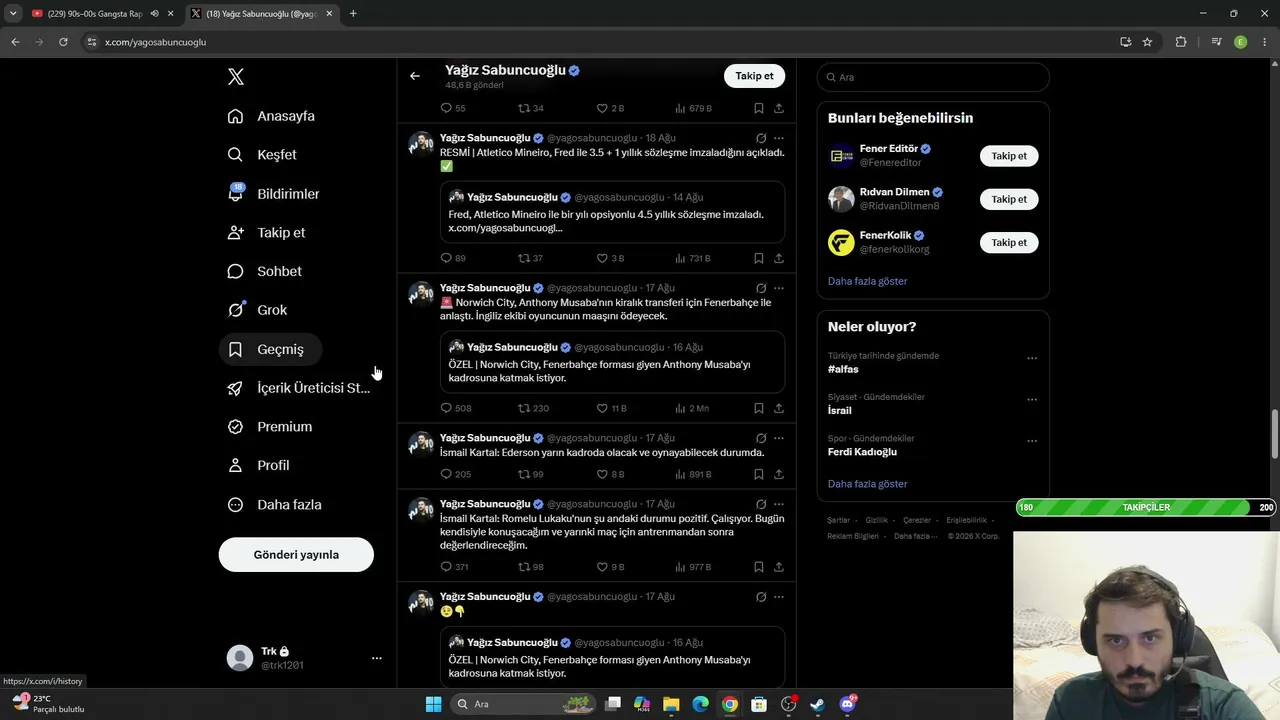This screenshot has height=720, width=1280.
Task: Bookmark the Norwich City Musaba tweet
Action: pos(758,408)
